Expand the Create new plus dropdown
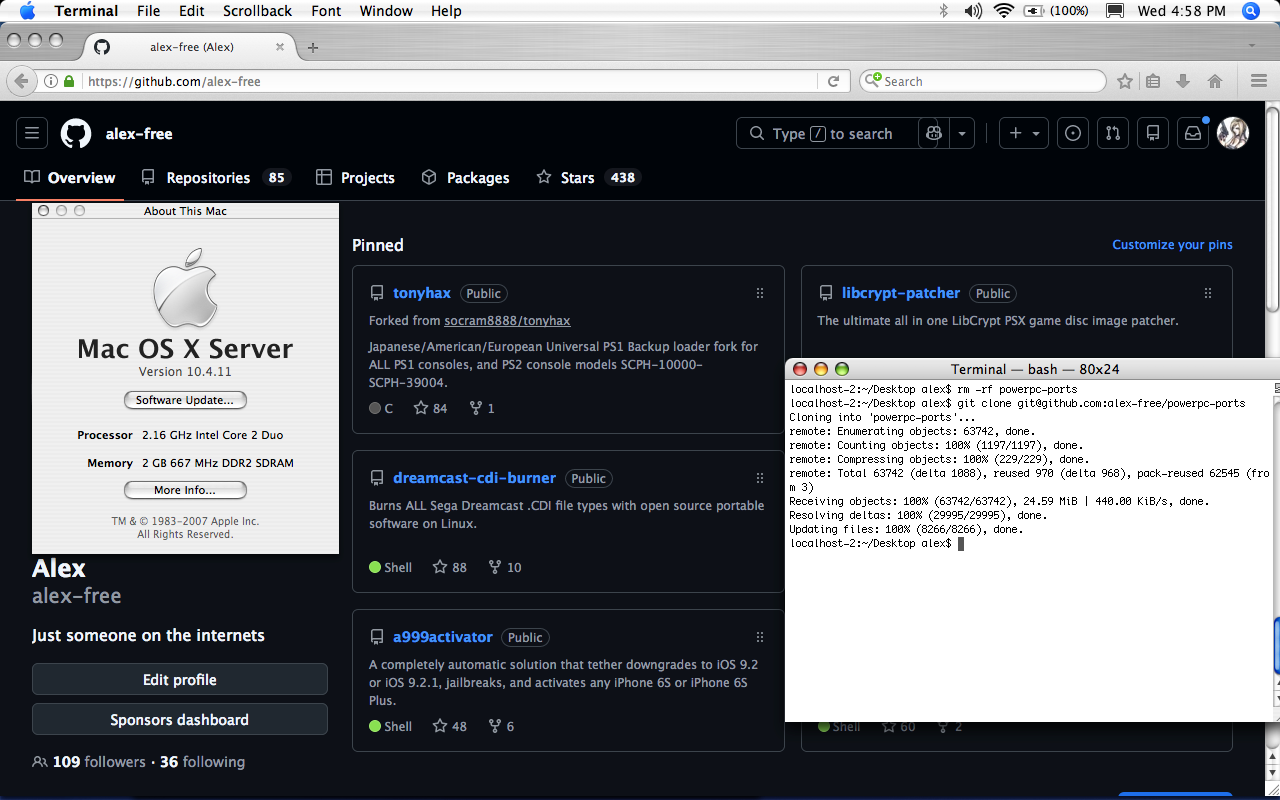The height and width of the screenshot is (800, 1280). (1025, 133)
